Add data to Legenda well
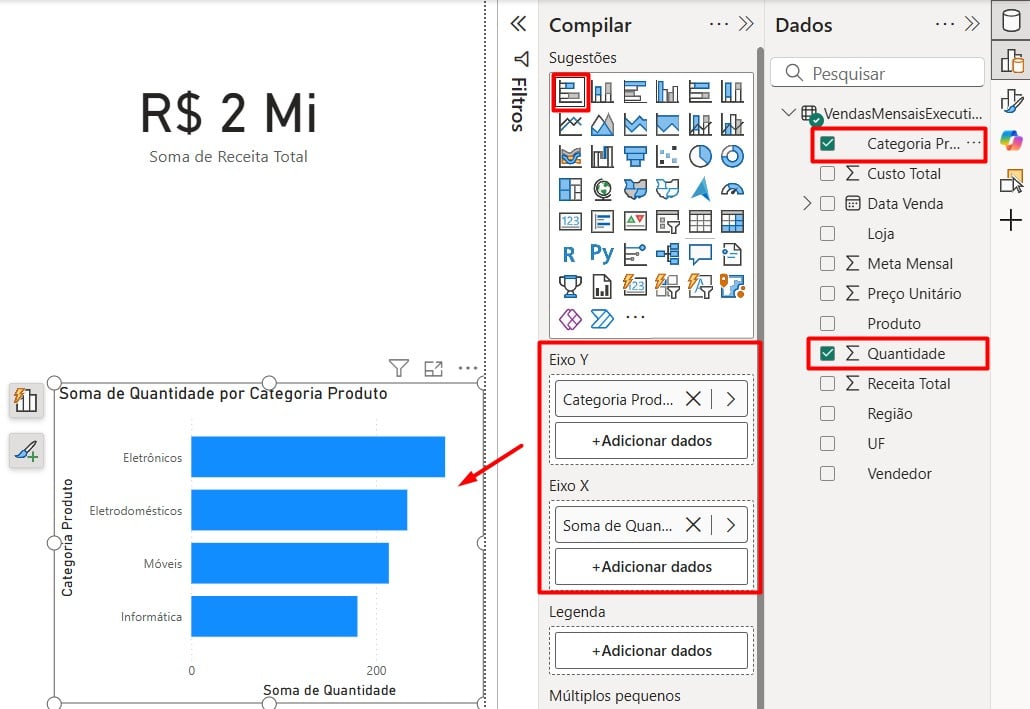Image resolution: width=1030 pixels, height=709 pixels. point(652,651)
